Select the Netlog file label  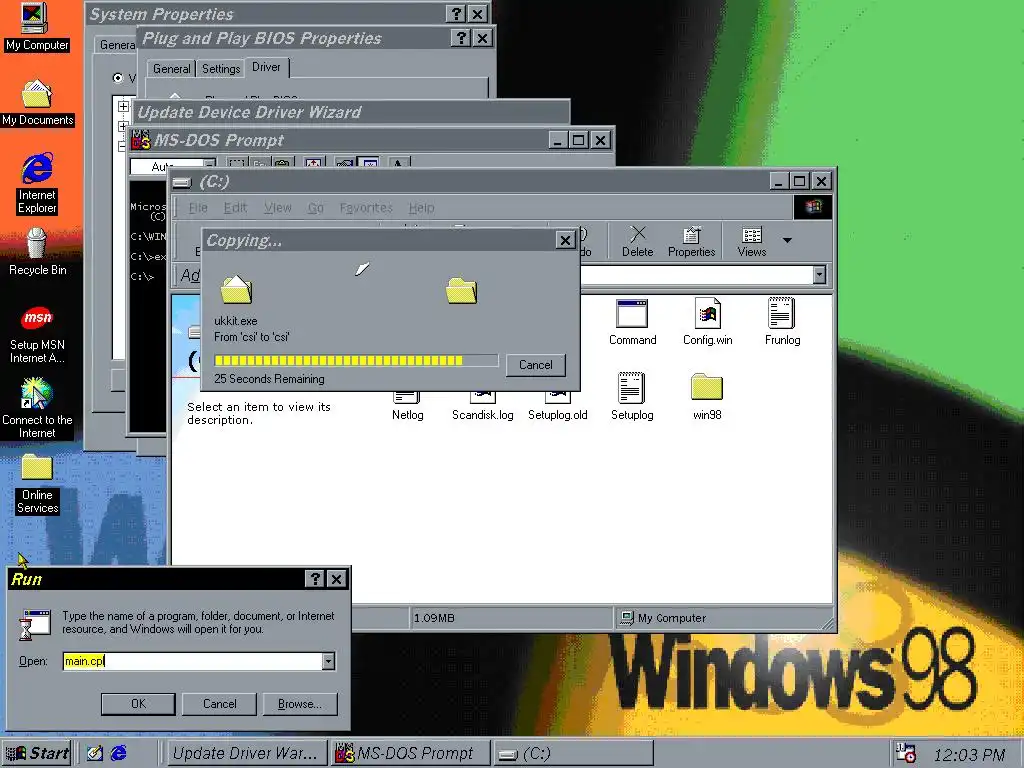click(x=408, y=415)
